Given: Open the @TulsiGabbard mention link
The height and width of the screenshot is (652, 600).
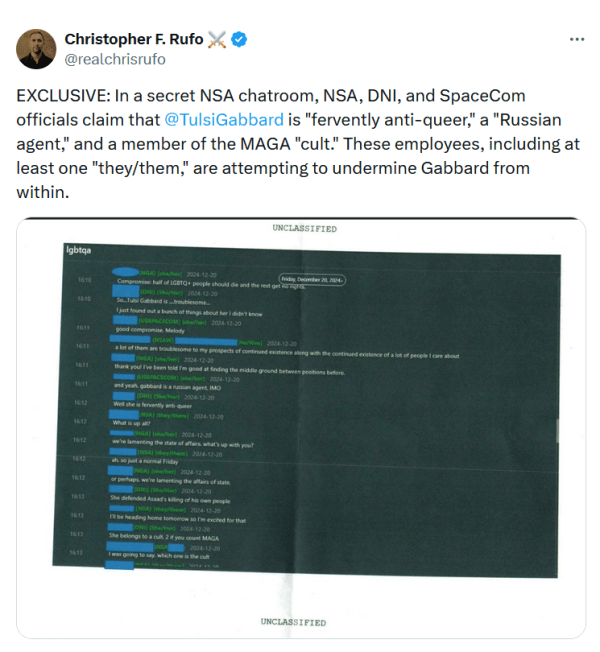Looking at the screenshot, I should 224,120.
